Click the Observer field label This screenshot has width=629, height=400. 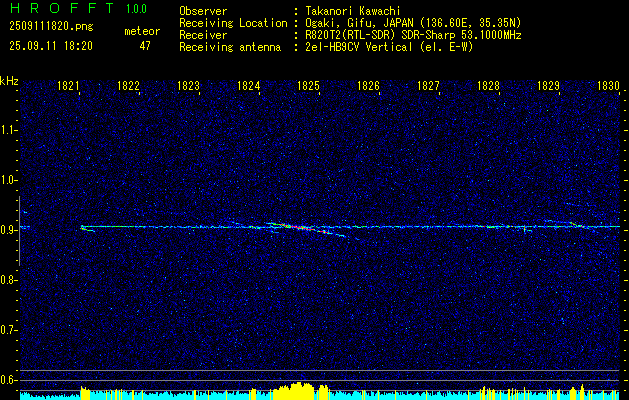coord(203,11)
